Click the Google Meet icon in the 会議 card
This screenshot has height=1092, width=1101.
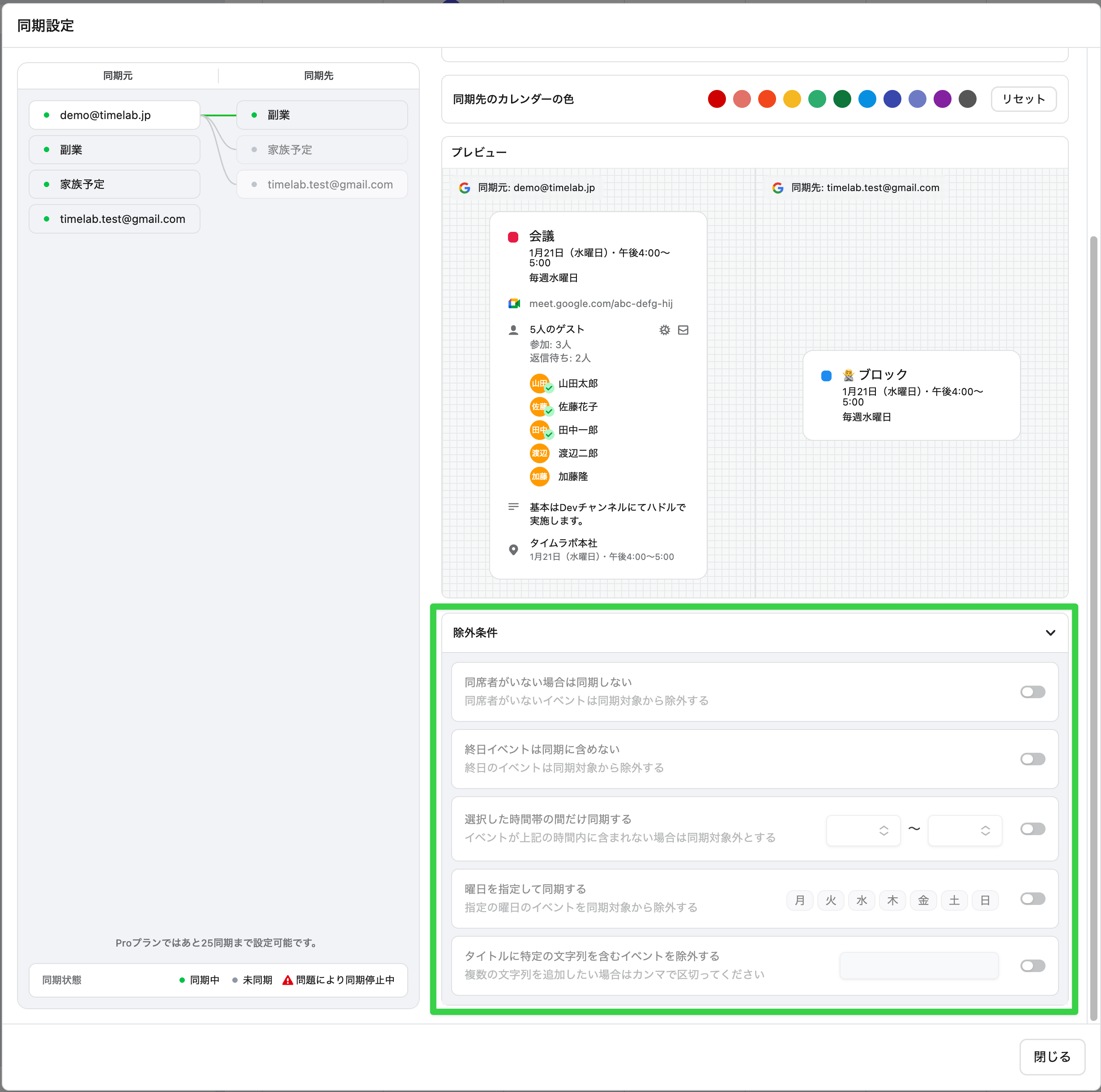tap(514, 304)
